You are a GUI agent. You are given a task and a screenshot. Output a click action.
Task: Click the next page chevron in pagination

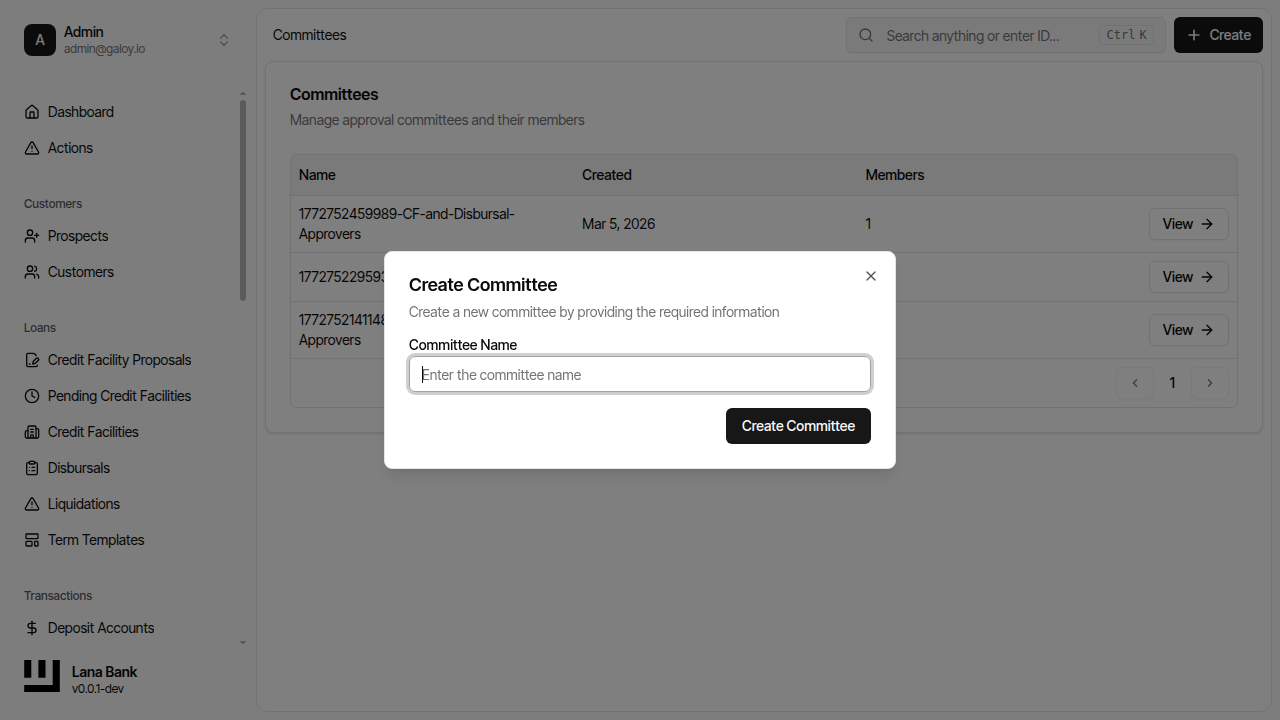[1209, 382]
